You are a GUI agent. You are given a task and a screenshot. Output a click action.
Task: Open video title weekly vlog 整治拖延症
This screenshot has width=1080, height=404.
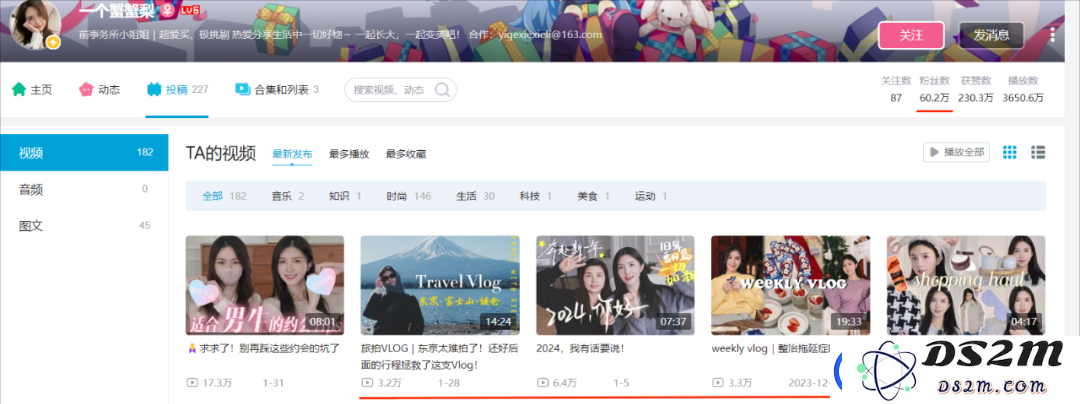pyautogui.click(x=771, y=349)
